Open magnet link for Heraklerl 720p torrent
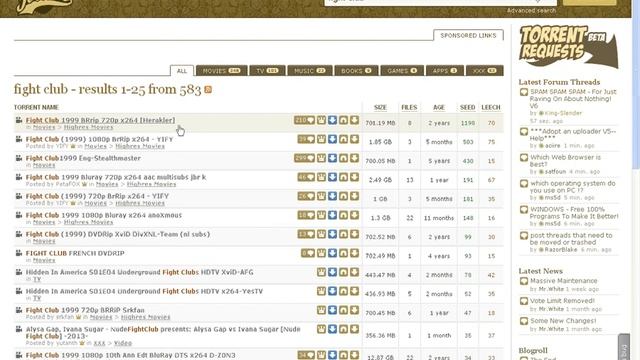640x360 pixels. click(x=344, y=120)
